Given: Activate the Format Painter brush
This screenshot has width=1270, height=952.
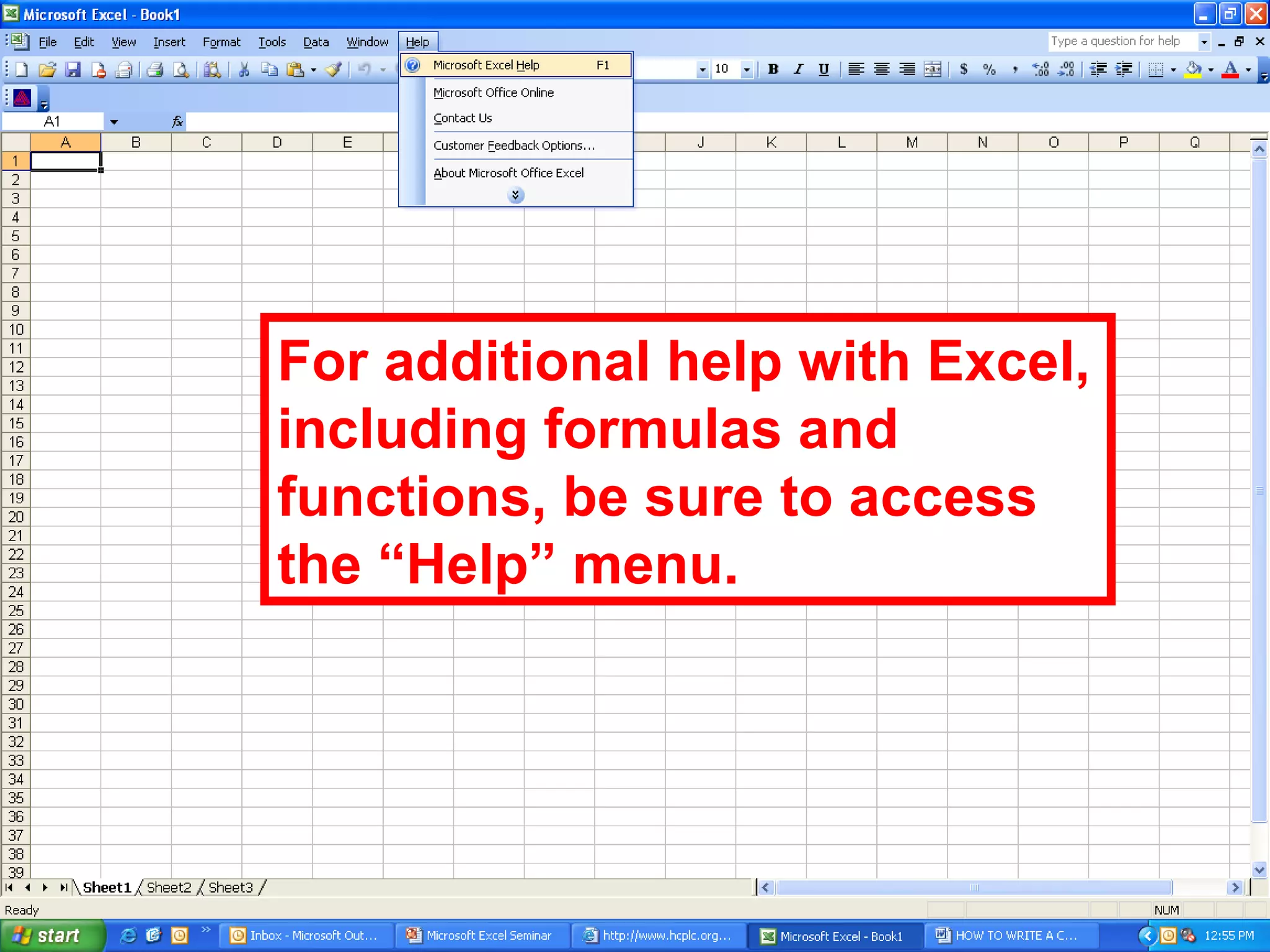Looking at the screenshot, I should point(334,69).
